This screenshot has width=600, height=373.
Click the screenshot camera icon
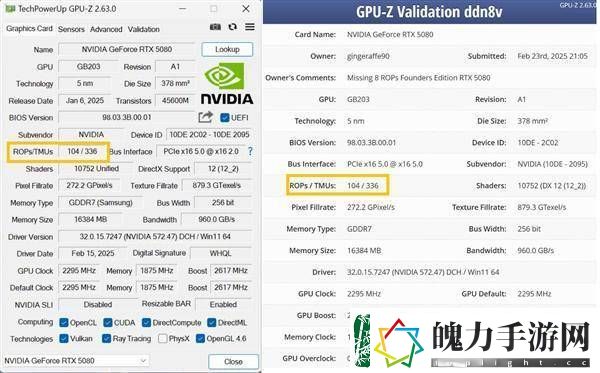pos(215,27)
